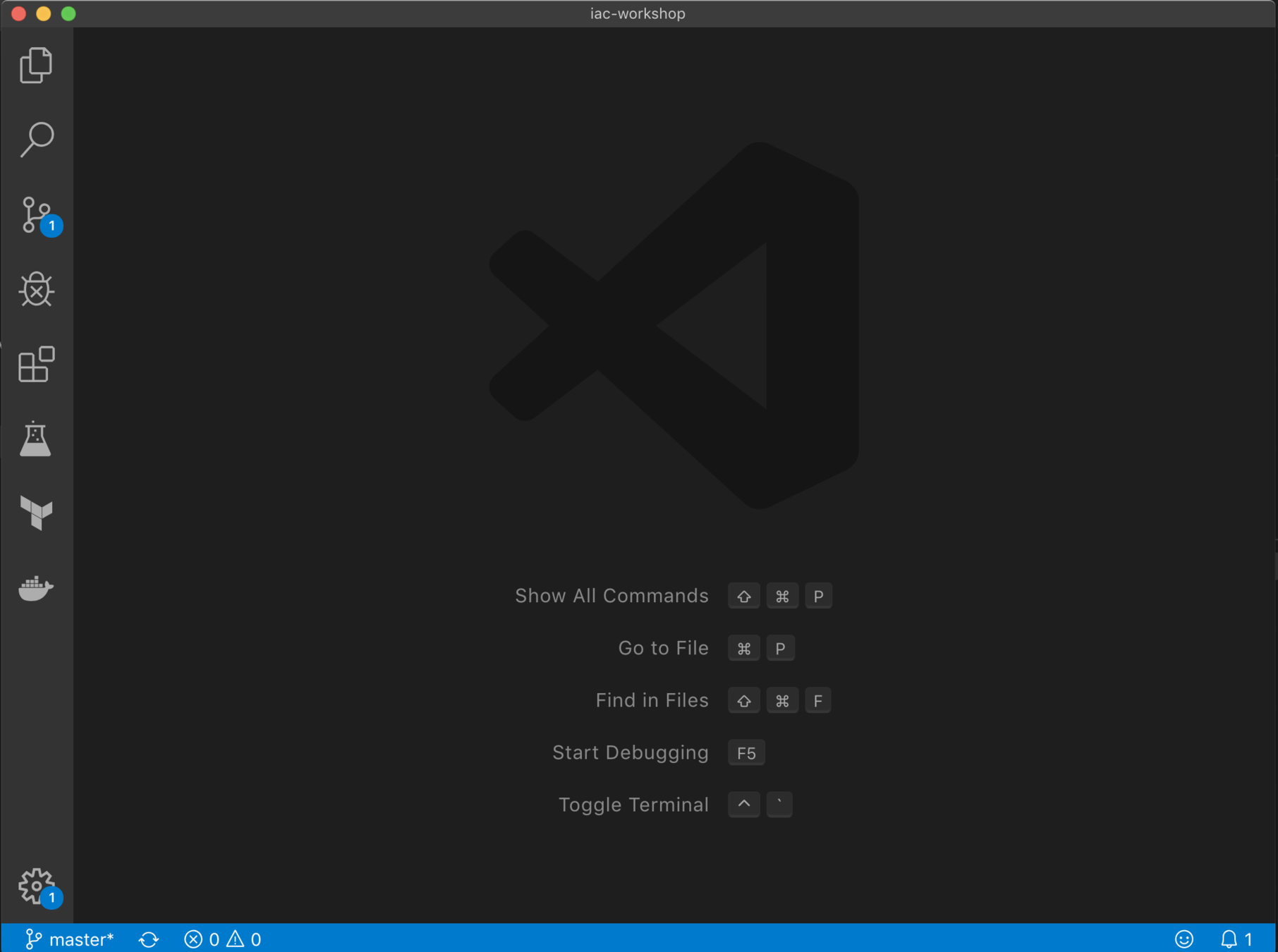Open Source Control view with one pending change

pyautogui.click(x=37, y=216)
